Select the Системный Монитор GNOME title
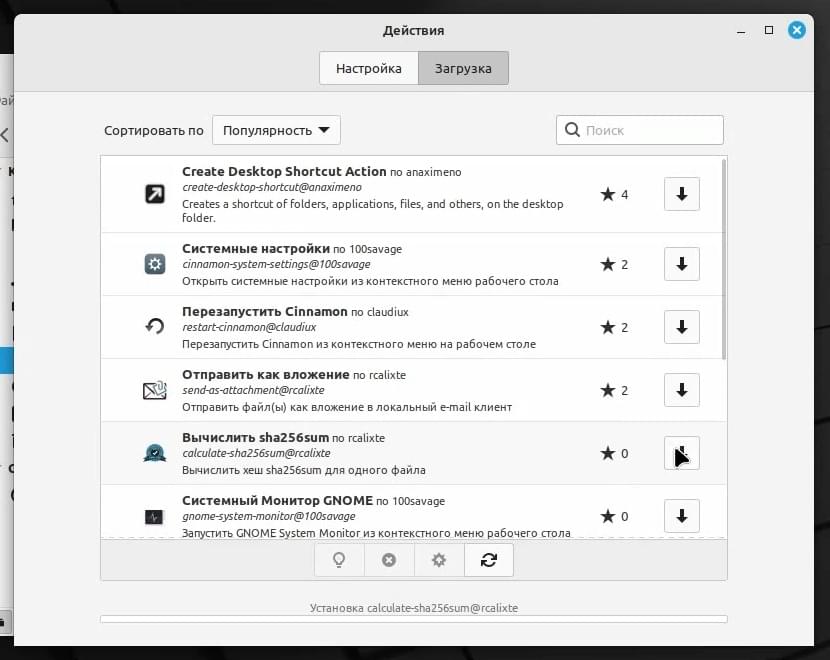 pyautogui.click(x=277, y=500)
